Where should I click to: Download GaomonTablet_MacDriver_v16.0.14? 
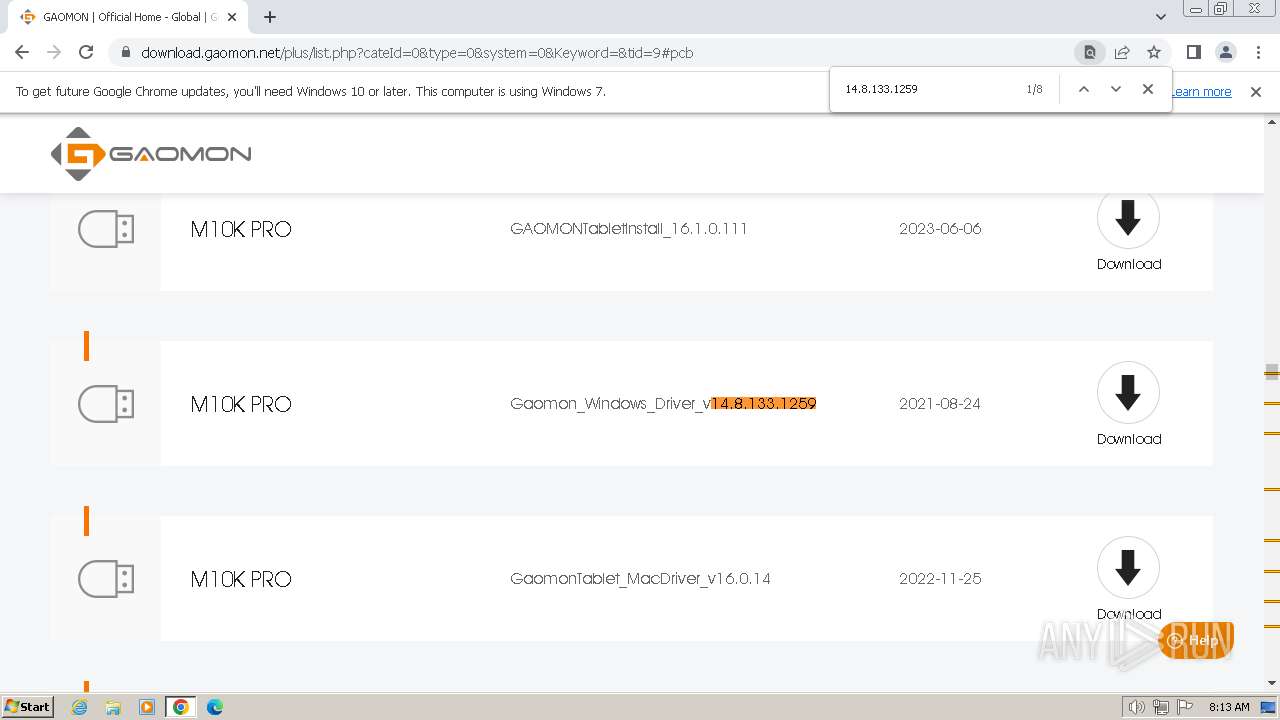pos(1128,579)
